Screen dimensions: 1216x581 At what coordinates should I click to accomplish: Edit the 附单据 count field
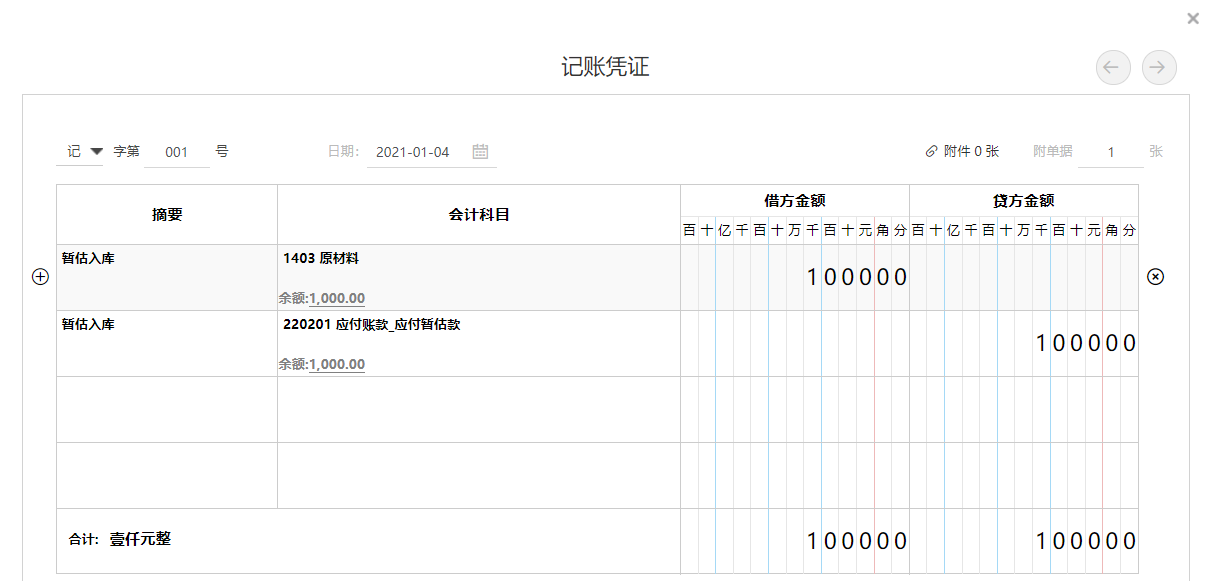pyautogui.click(x=1111, y=152)
